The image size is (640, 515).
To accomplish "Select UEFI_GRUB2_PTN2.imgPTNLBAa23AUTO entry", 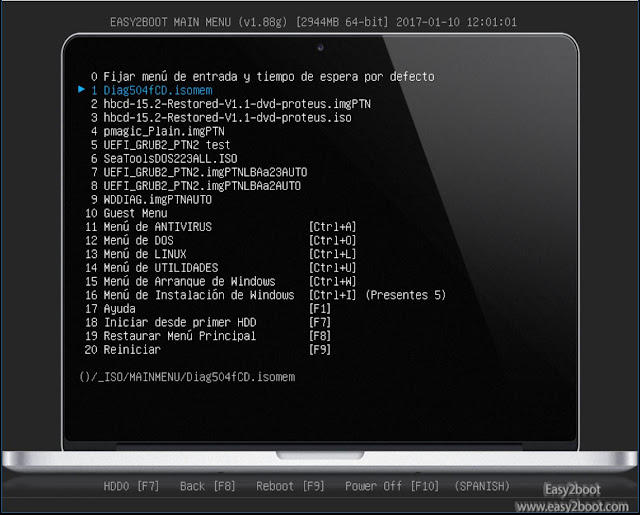I will (199, 172).
